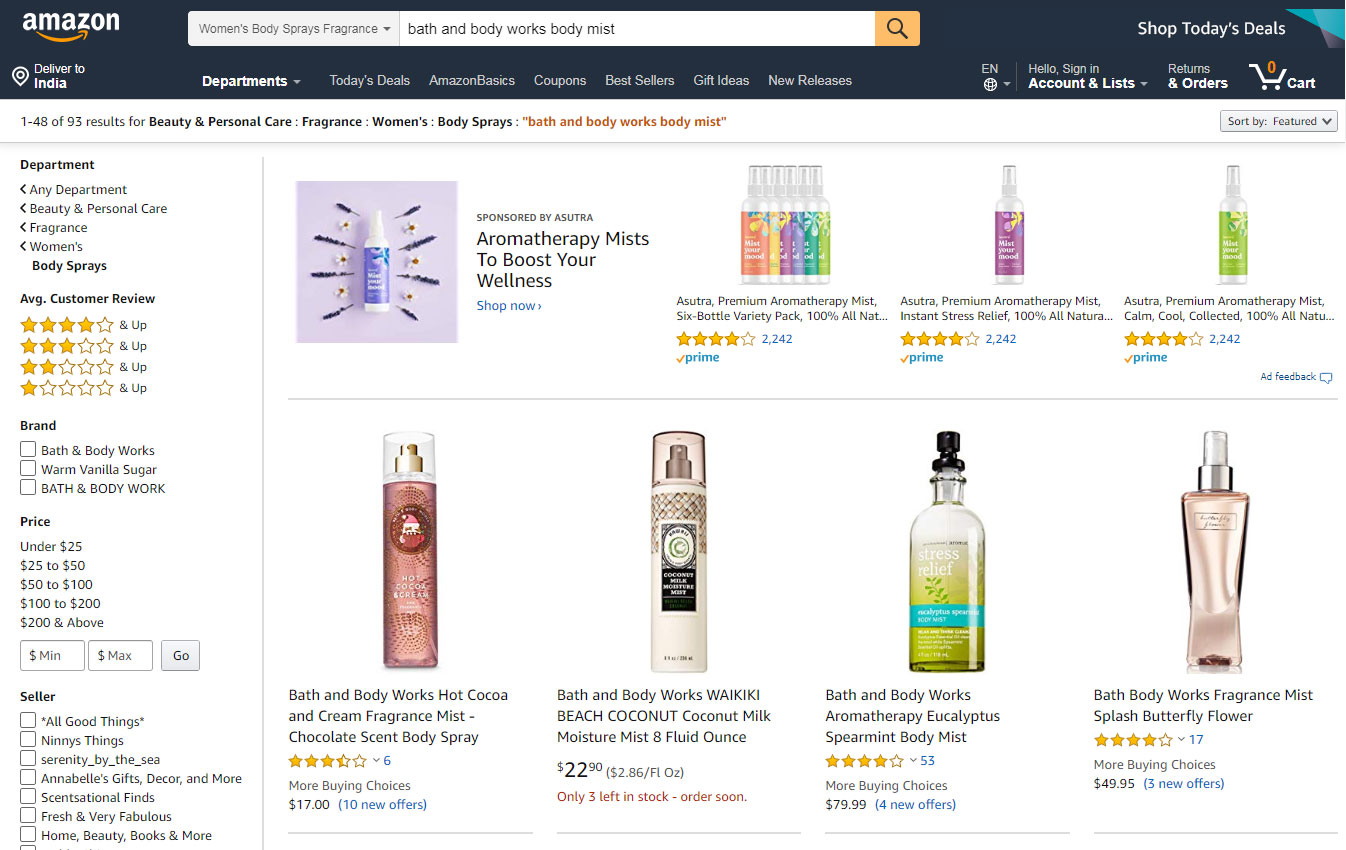The image size is (1346, 850).
Task: Expand the Departments menu
Action: click(x=251, y=81)
